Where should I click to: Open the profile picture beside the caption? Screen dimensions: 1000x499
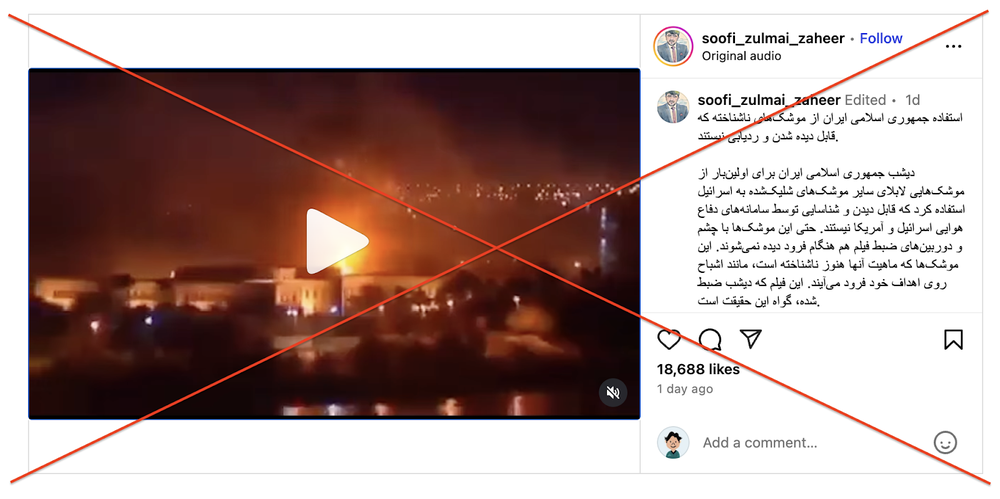673,107
